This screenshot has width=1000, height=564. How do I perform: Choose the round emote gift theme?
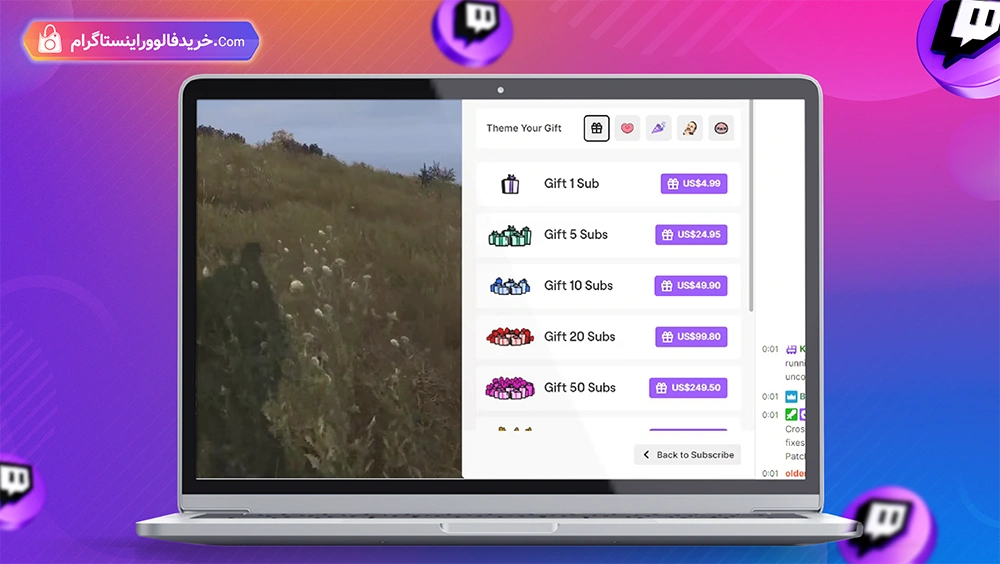tap(721, 128)
